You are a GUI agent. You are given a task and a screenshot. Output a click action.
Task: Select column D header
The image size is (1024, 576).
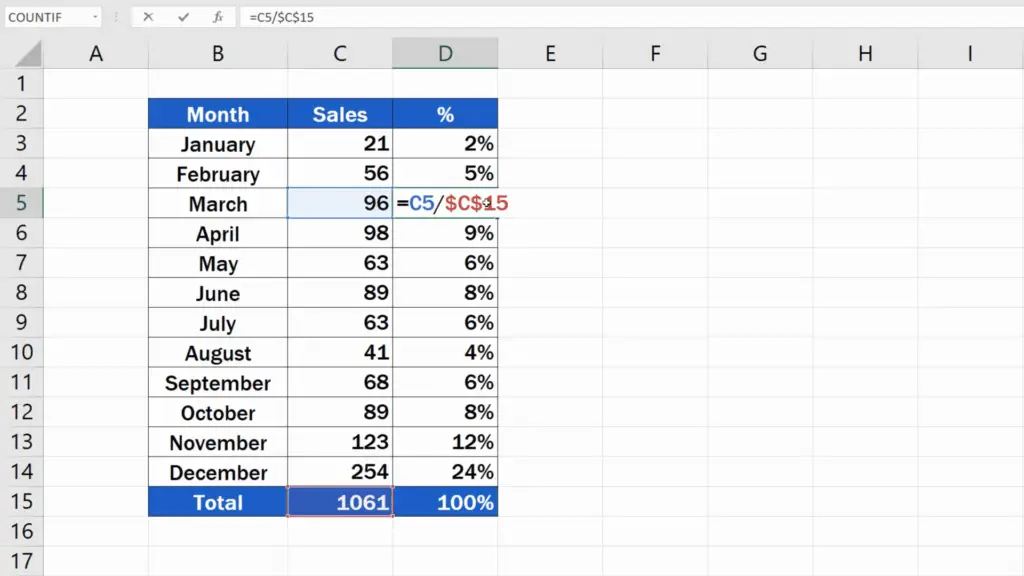(x=445, y=52)
